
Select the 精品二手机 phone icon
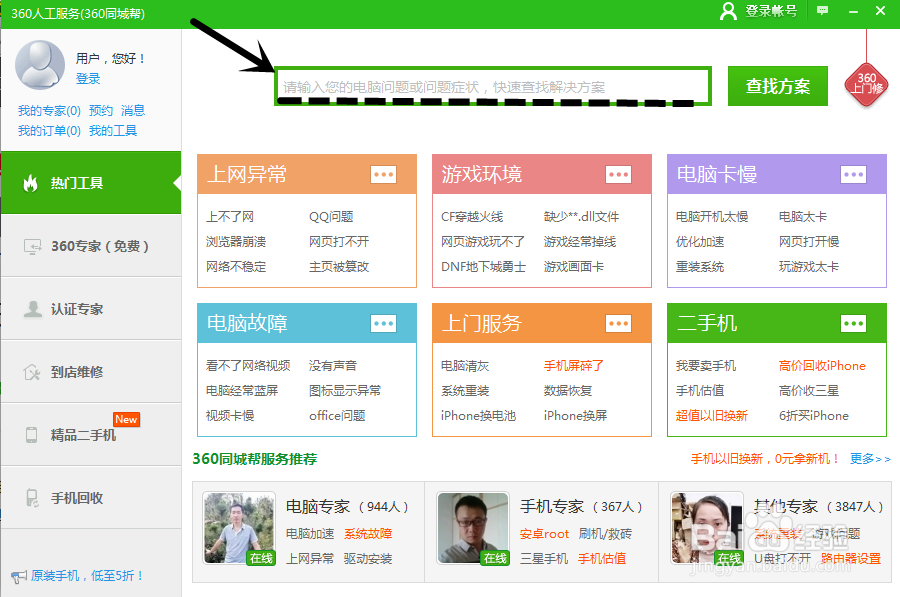pos(30,433)
